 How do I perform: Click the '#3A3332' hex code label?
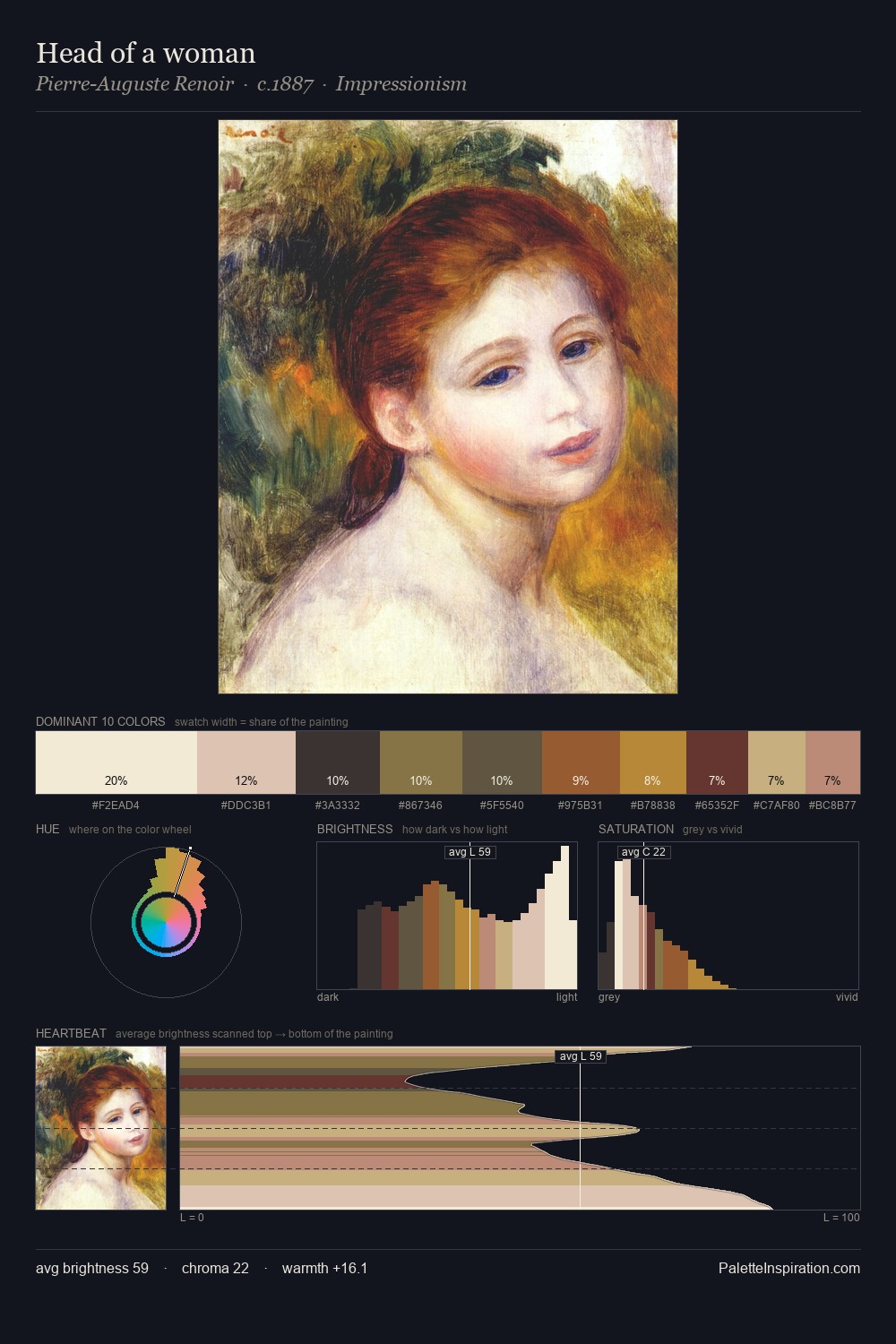pos(338,806)
